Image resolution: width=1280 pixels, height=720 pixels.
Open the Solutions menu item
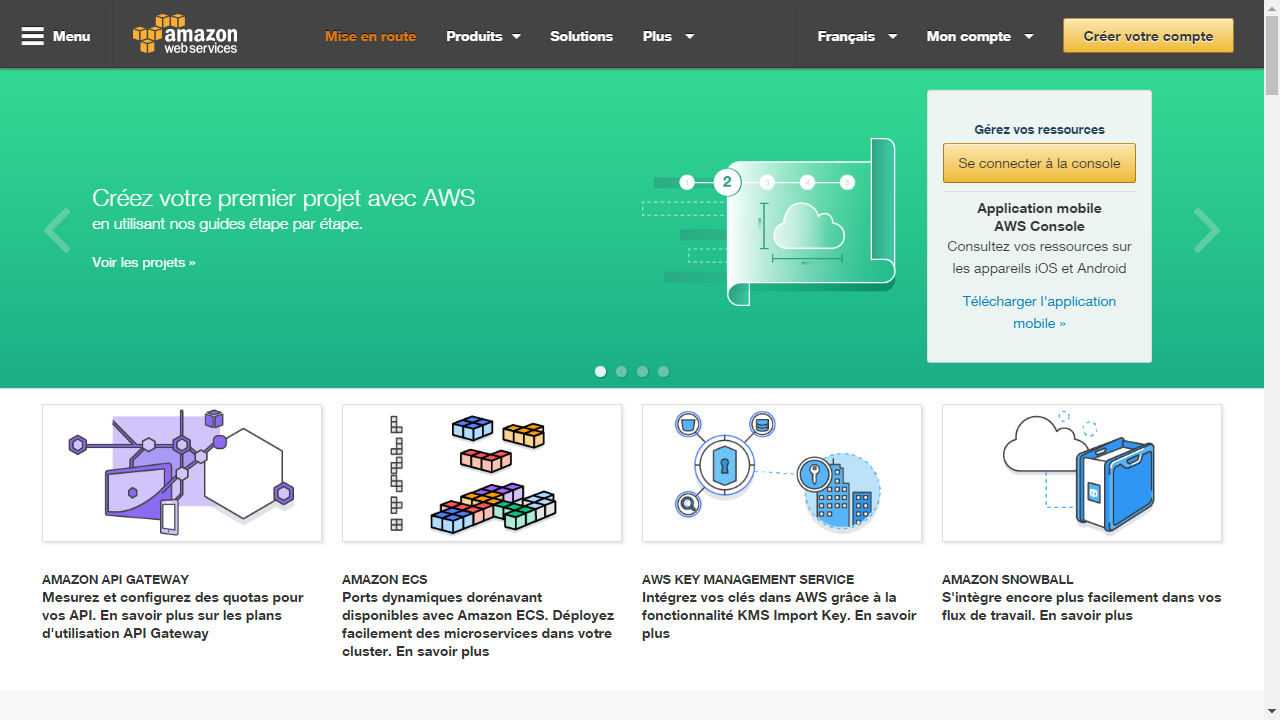[581, 36]
